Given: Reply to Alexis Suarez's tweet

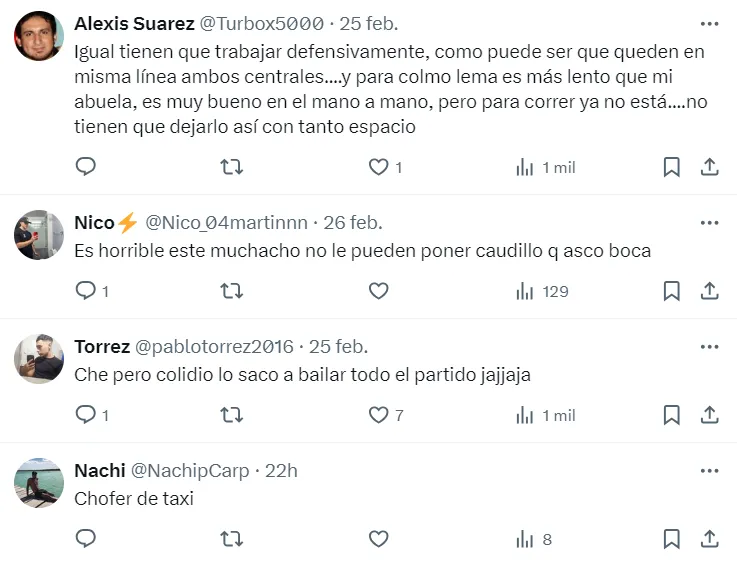Looking at the screenshot, I should (x=86, y=167).
